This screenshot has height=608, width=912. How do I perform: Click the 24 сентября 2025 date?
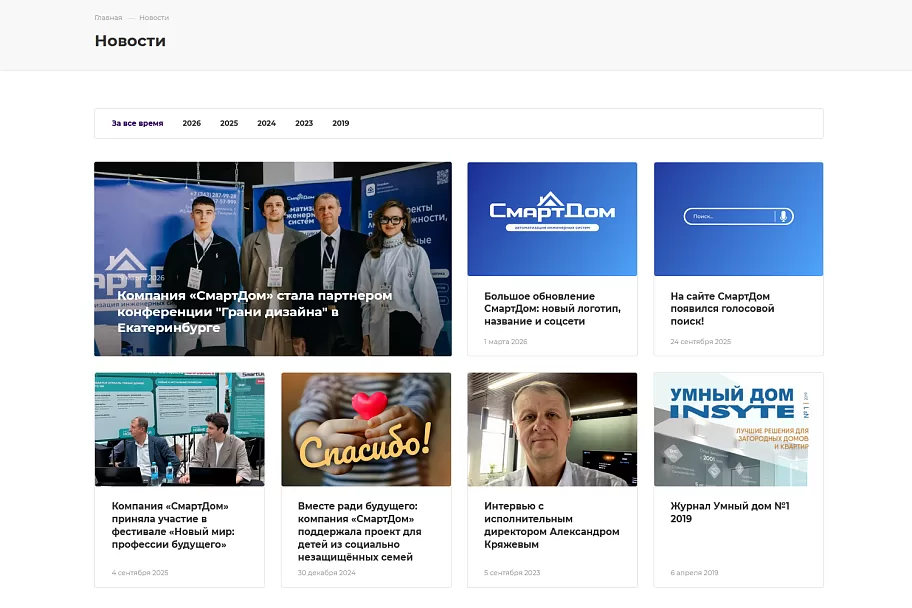(701, 342)
